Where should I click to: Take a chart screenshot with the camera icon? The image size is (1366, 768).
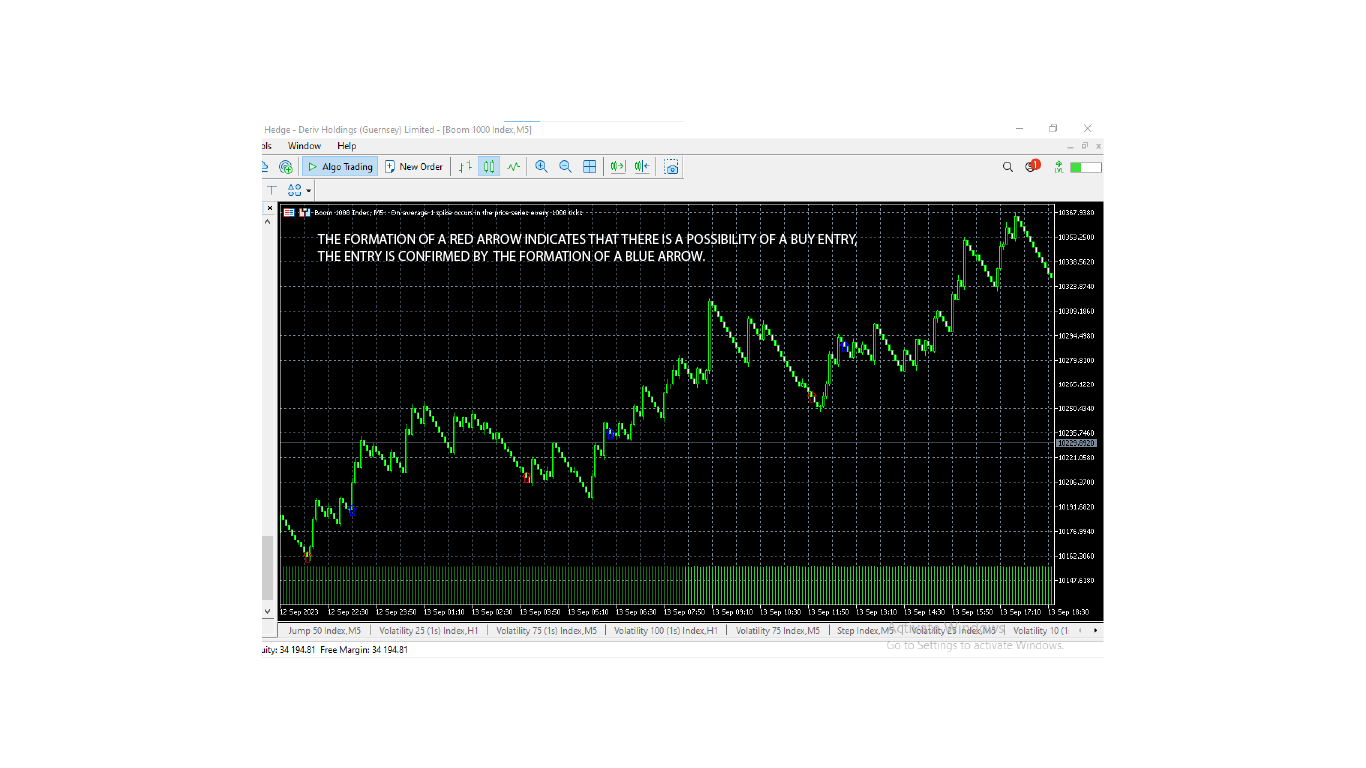[x=671, y=166]
